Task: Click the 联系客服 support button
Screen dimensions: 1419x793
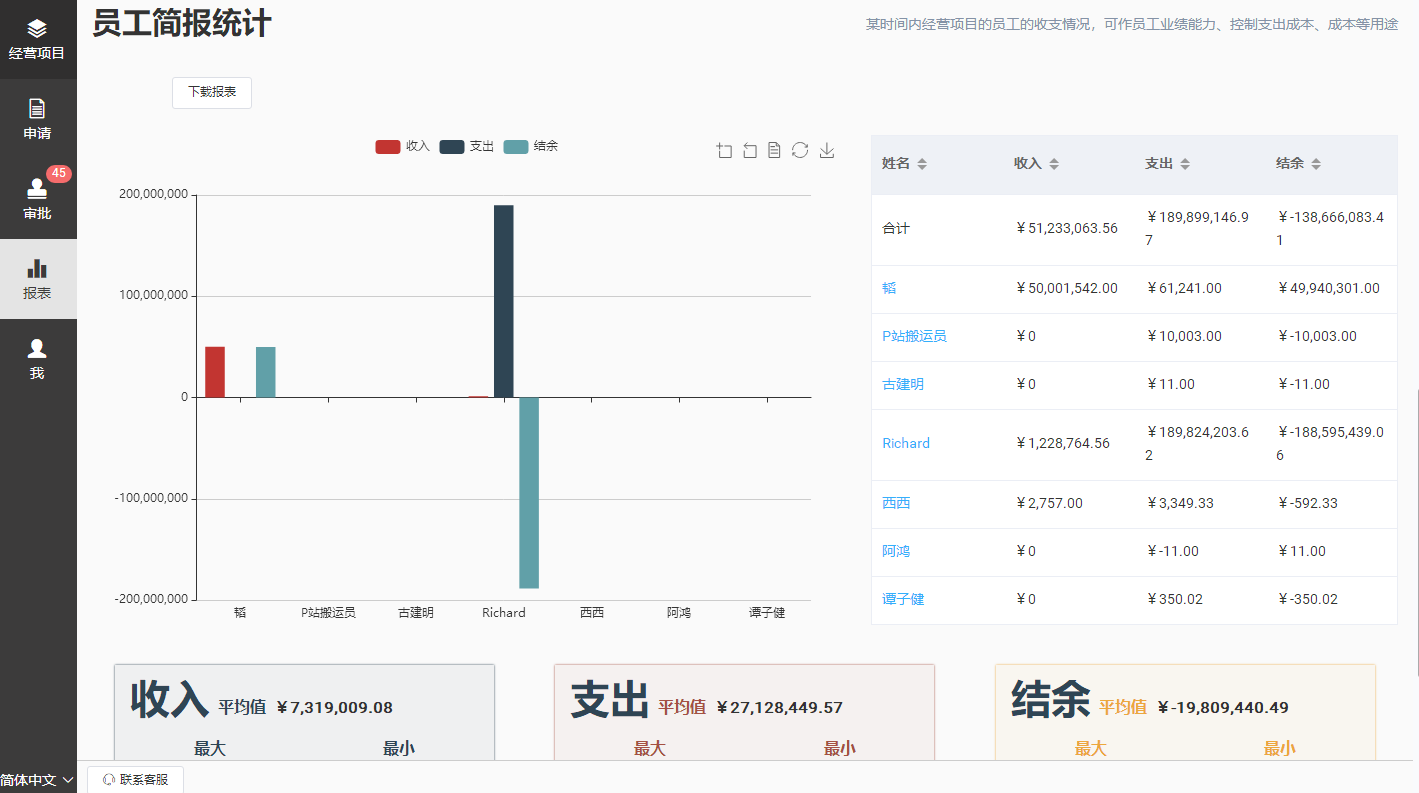Action: 135,779
